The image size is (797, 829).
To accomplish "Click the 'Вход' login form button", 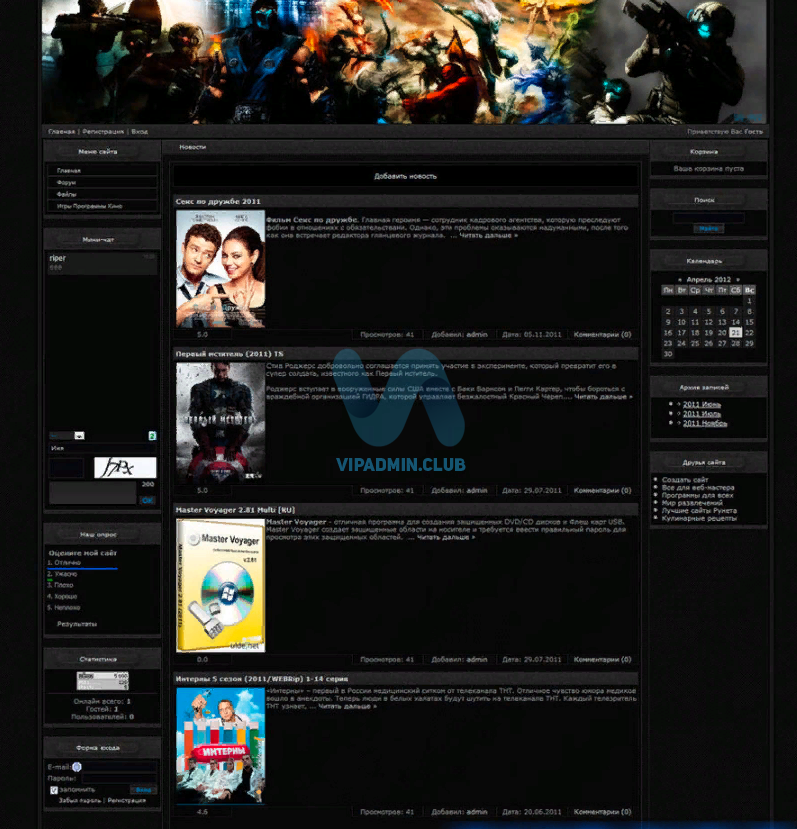I will tap(143, 790).
